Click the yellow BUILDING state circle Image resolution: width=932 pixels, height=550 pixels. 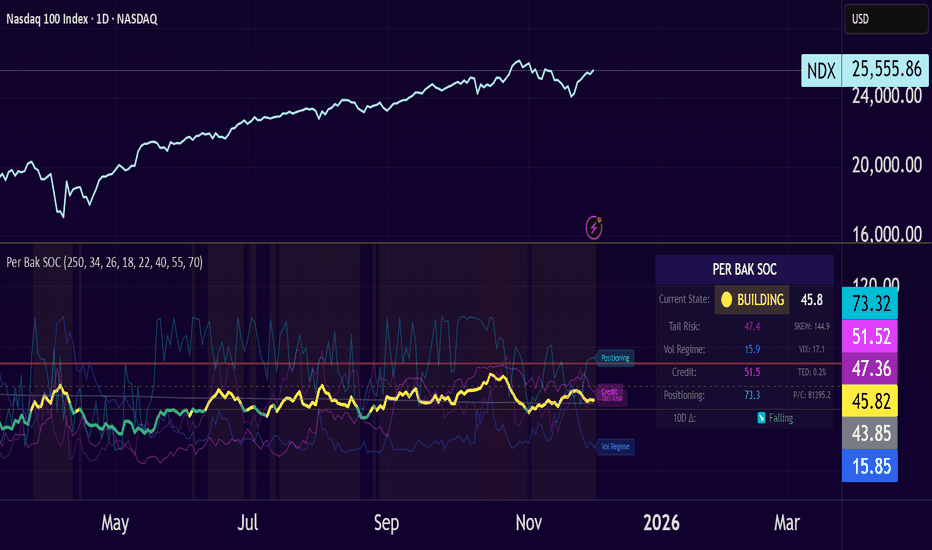(x=727, y=299)
